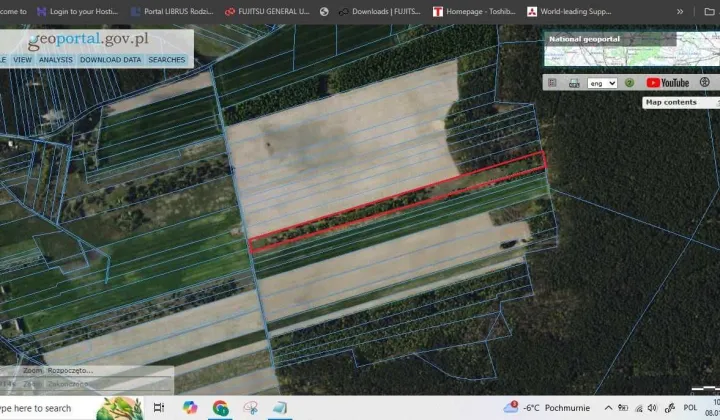720x420 pixels.
Task: Open the SEARCHES menu
Action: (x=166, y=60)
